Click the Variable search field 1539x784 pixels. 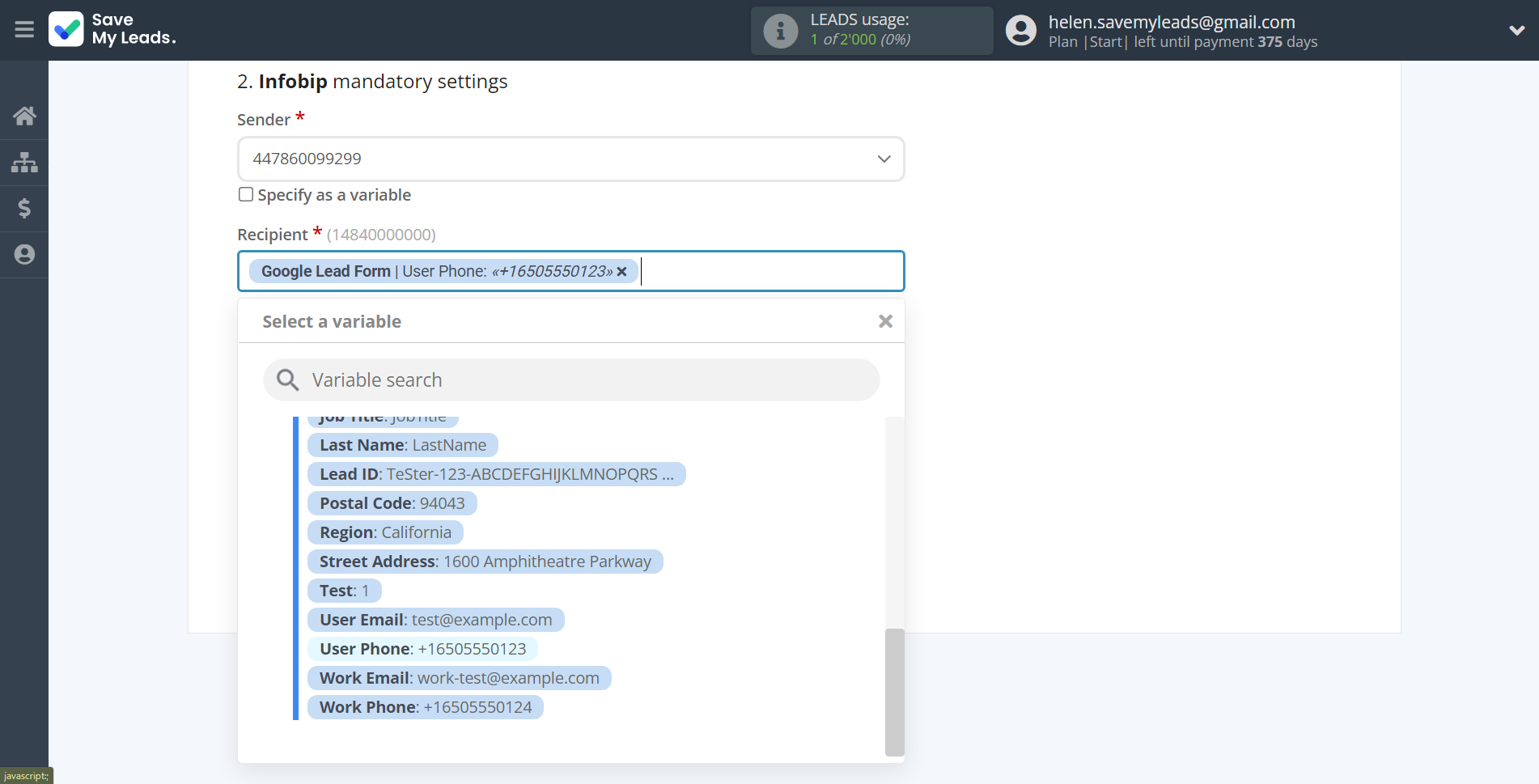pos(570,379)
